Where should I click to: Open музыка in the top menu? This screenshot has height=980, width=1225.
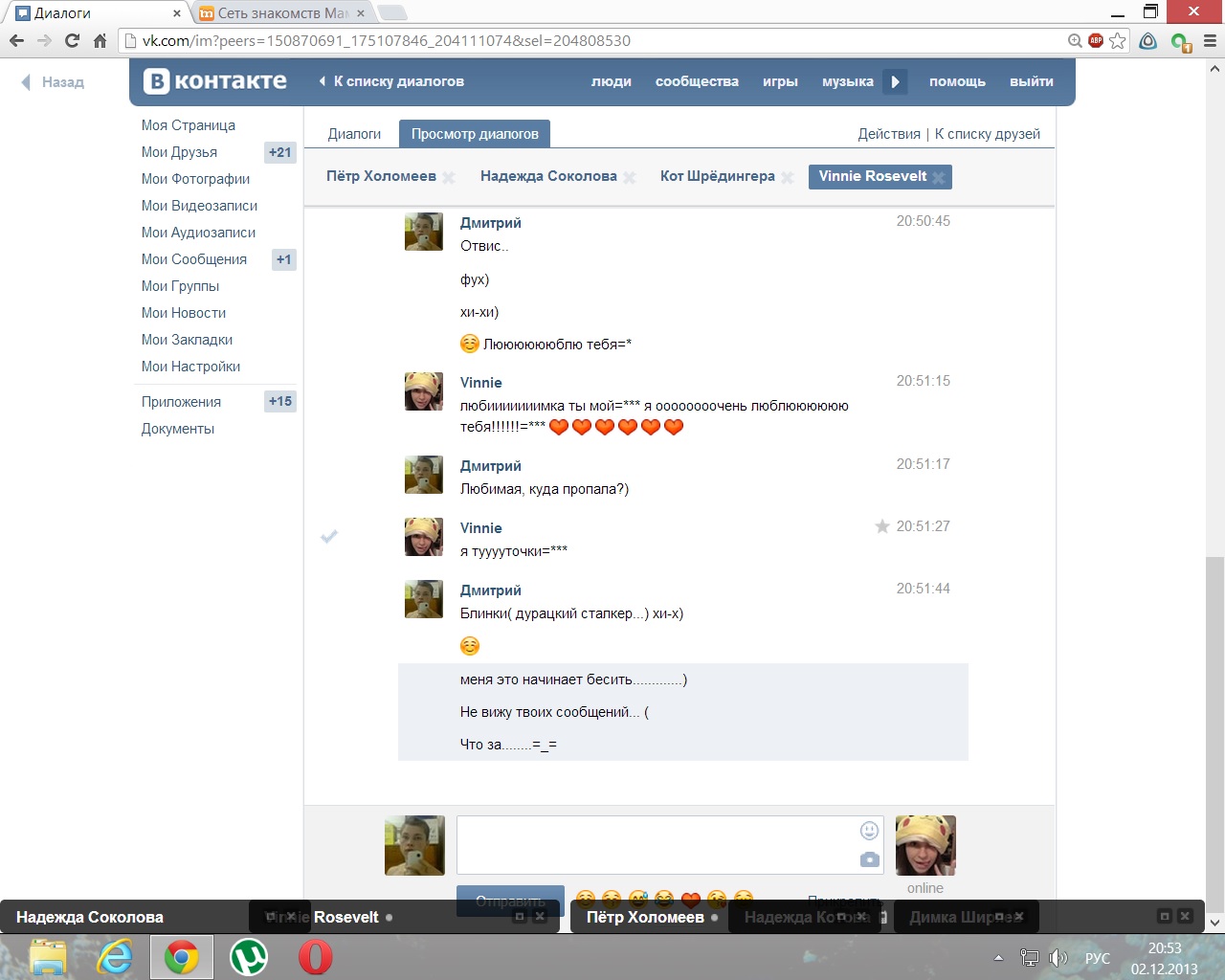(848, 81)
